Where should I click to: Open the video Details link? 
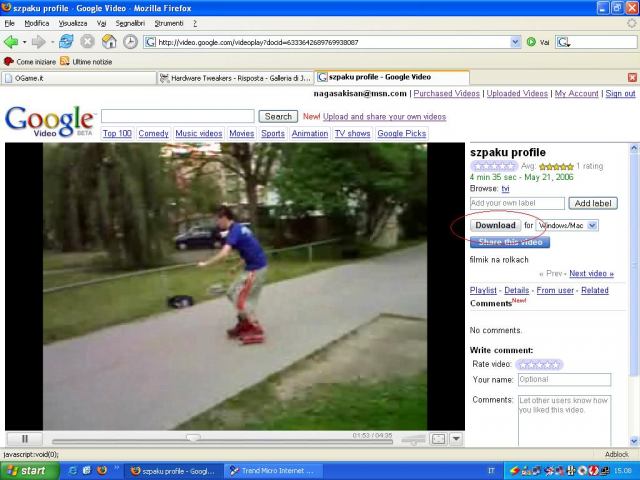pyautogui.click(x=517, y=290)
